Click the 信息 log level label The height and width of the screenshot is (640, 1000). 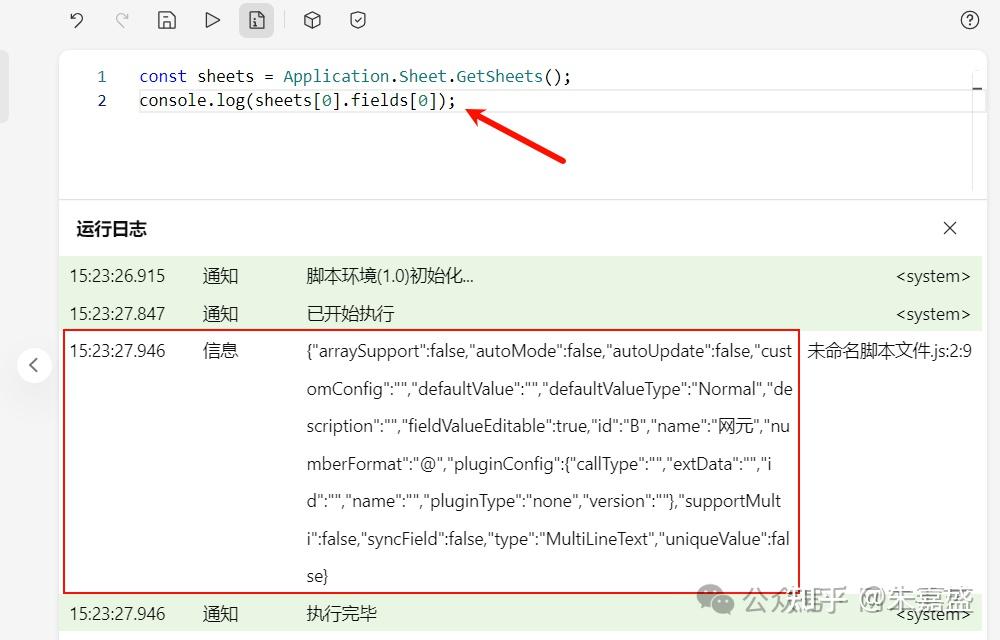coord(220,351)
